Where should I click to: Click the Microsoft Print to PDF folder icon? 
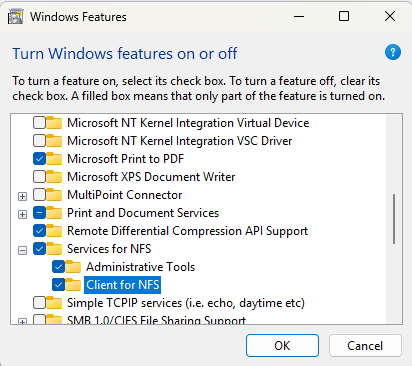coord(54,159)
